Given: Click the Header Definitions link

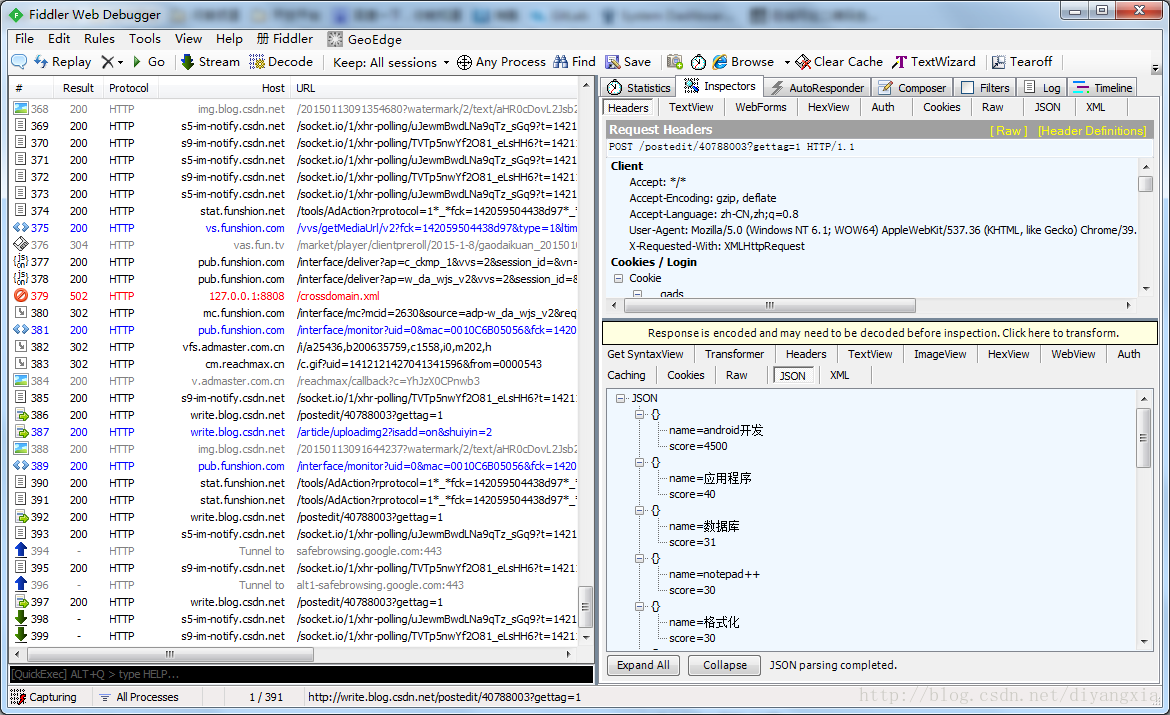Looking at the screenshot, I should coord(1092,131).
